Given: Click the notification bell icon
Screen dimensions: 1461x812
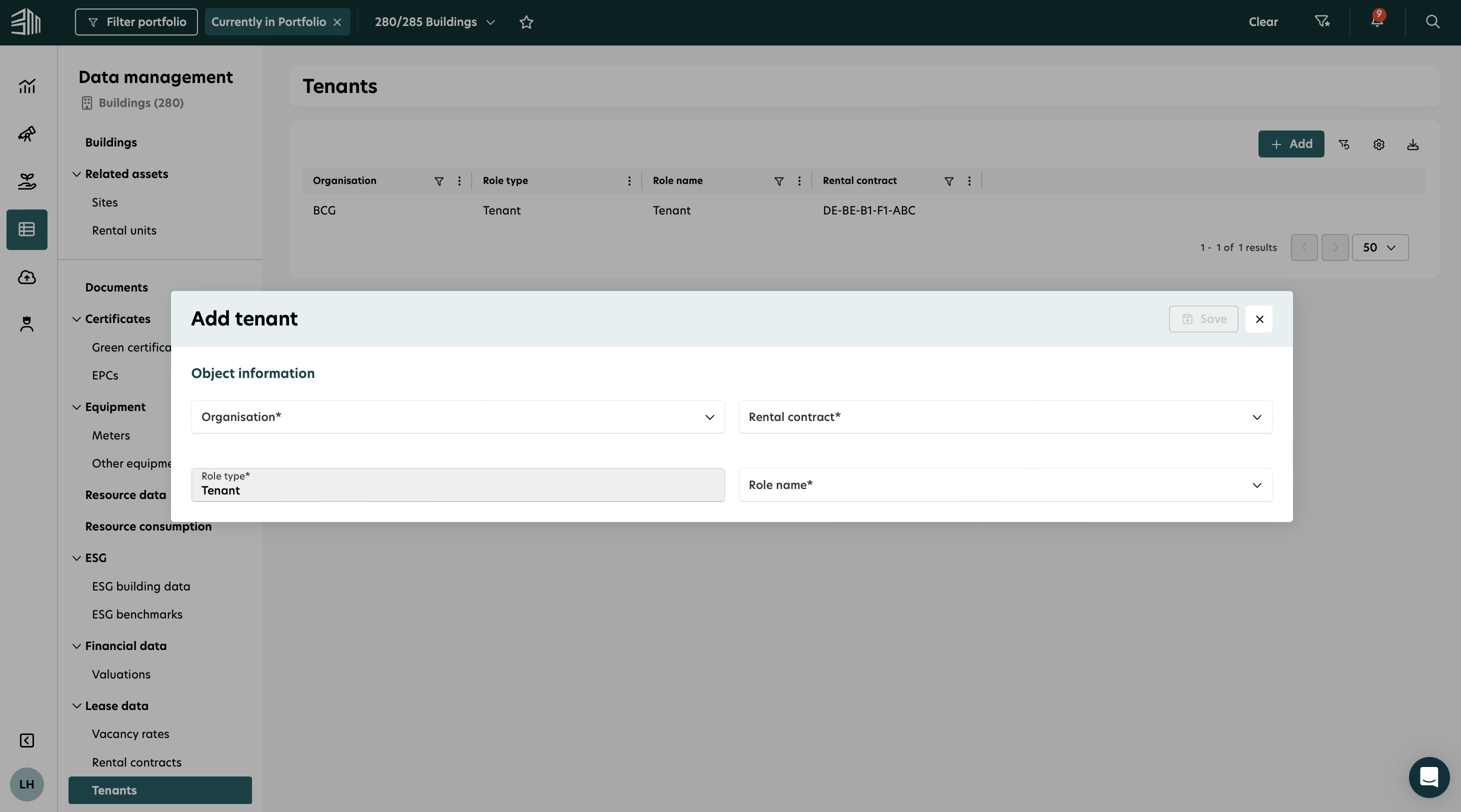Looking at the screenshot, I should pos(1377,21).
